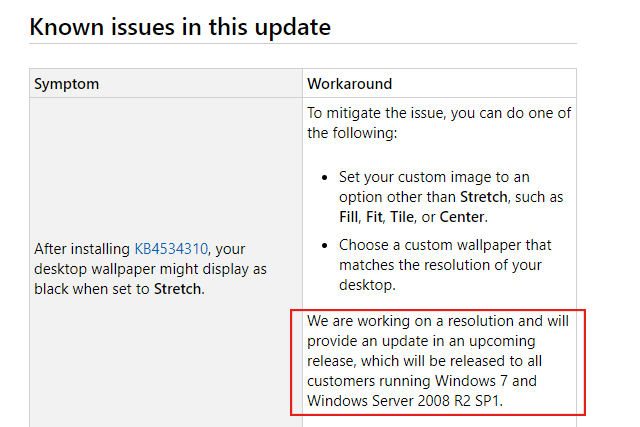Viewport: 640px width, 427px height.
Task: Click "Choose a custom wallpaper" bullet text
Action: [x=445, y=245]
